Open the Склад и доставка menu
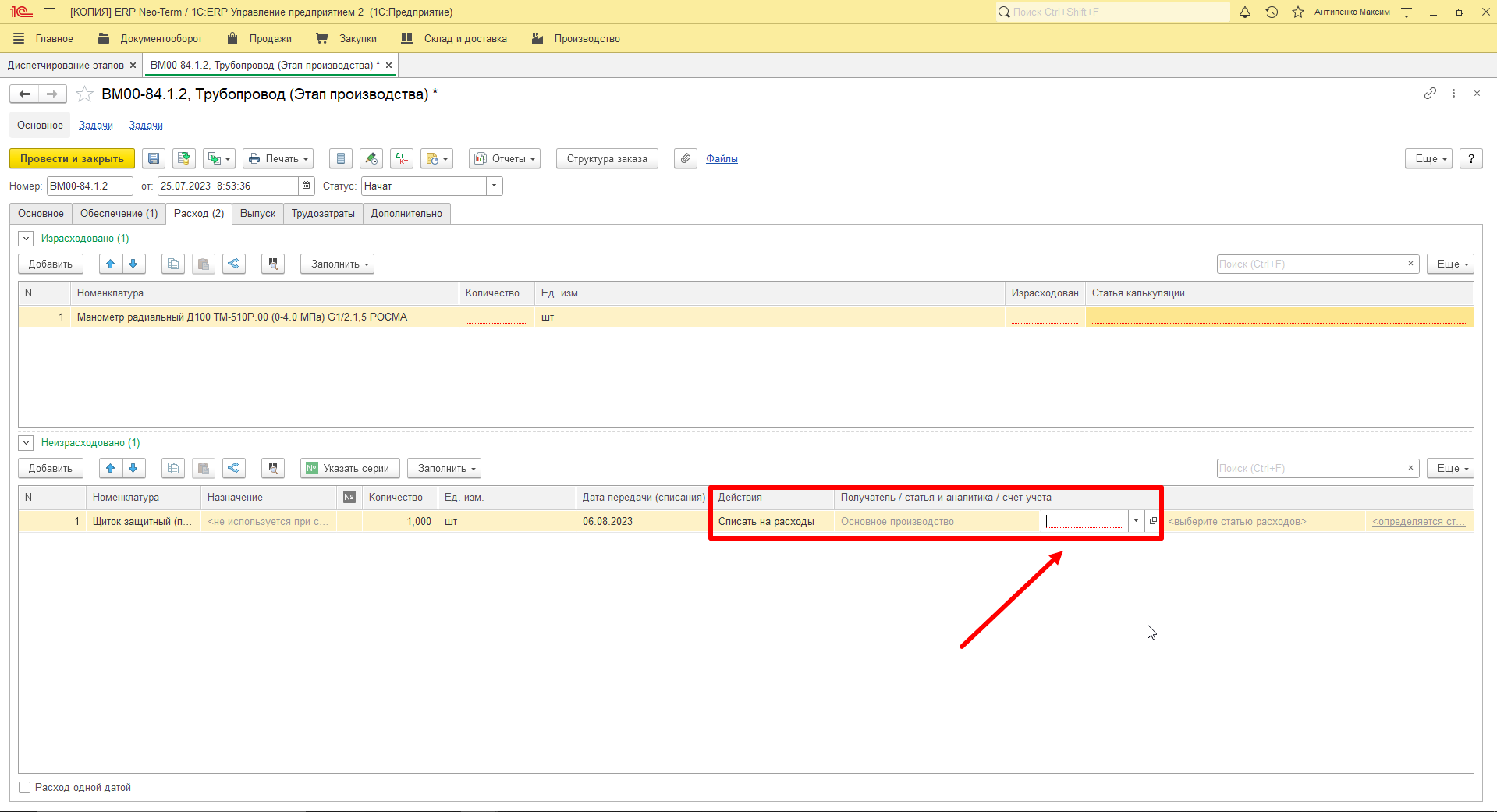The image size is (1497, 812). coord(454,38)
